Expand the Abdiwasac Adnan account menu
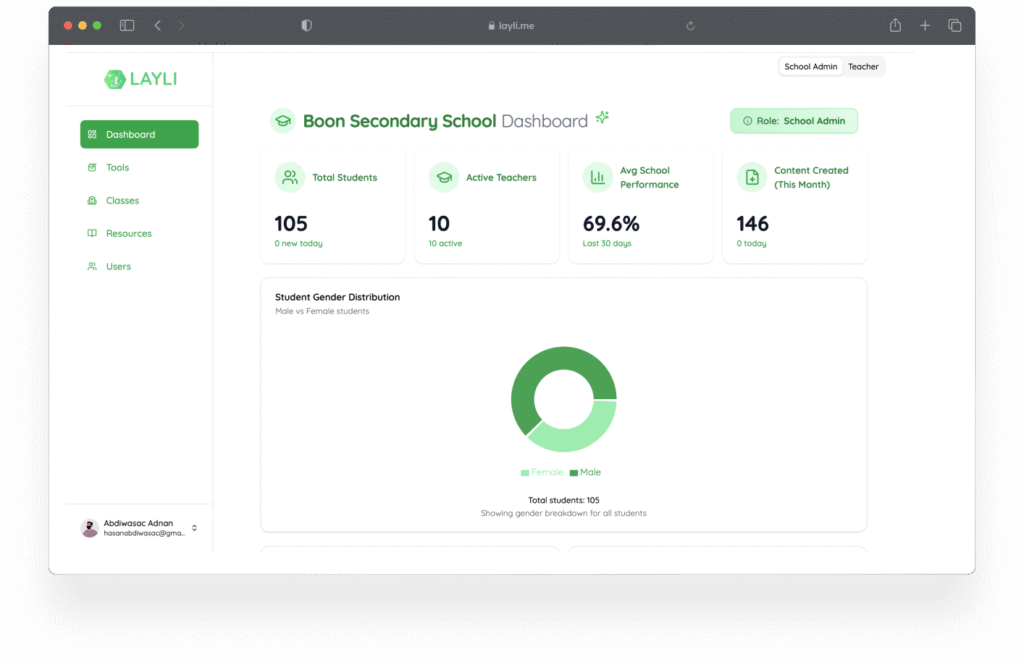Screen dimensions: 1024x665 coord(194,528)
